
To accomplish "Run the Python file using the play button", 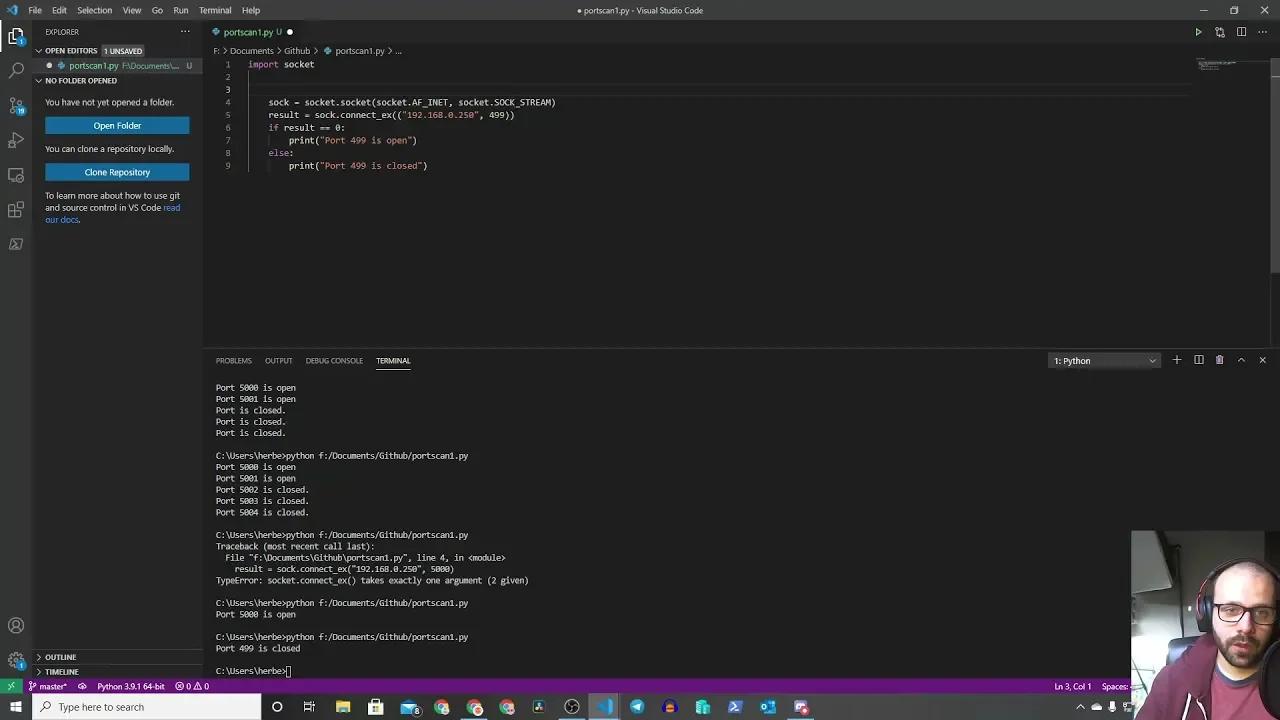I will click(x=1198, y=31).
